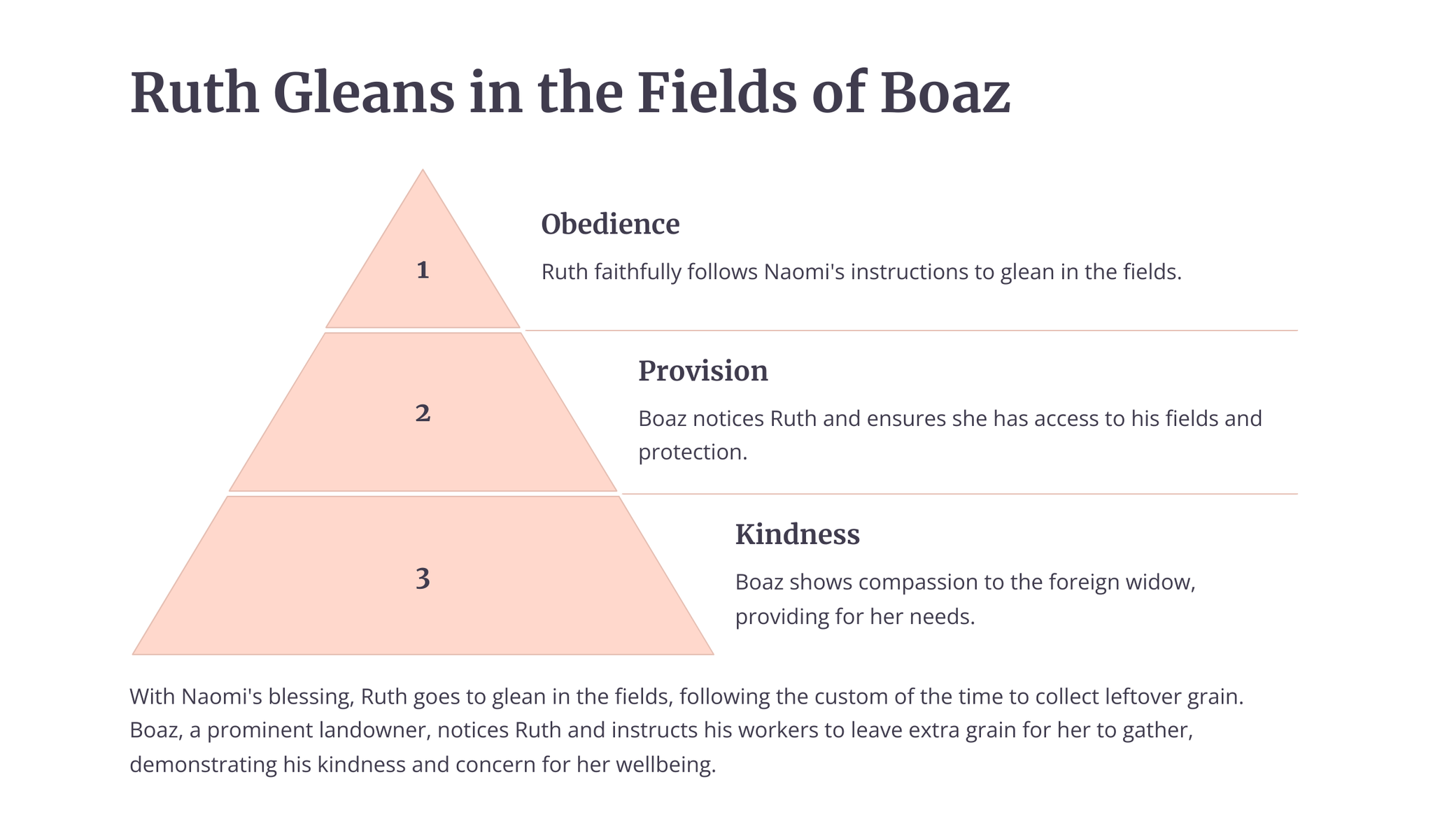Screen dimensions: 1433x840
Task: Click the 'With Naomi's blessing' paragraph line
Action: tap(686, 697)
